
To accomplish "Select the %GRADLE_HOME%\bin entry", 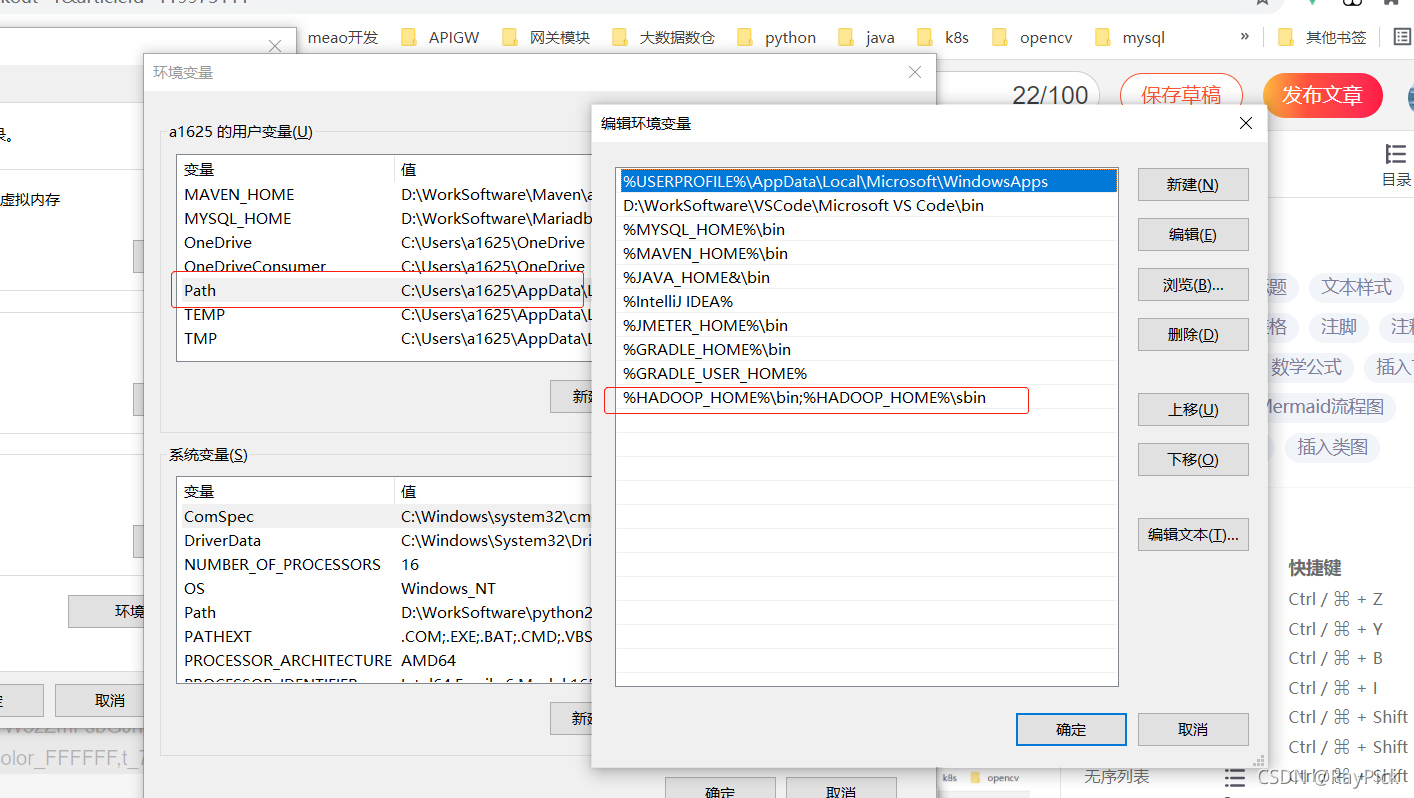I will (866, 349).
